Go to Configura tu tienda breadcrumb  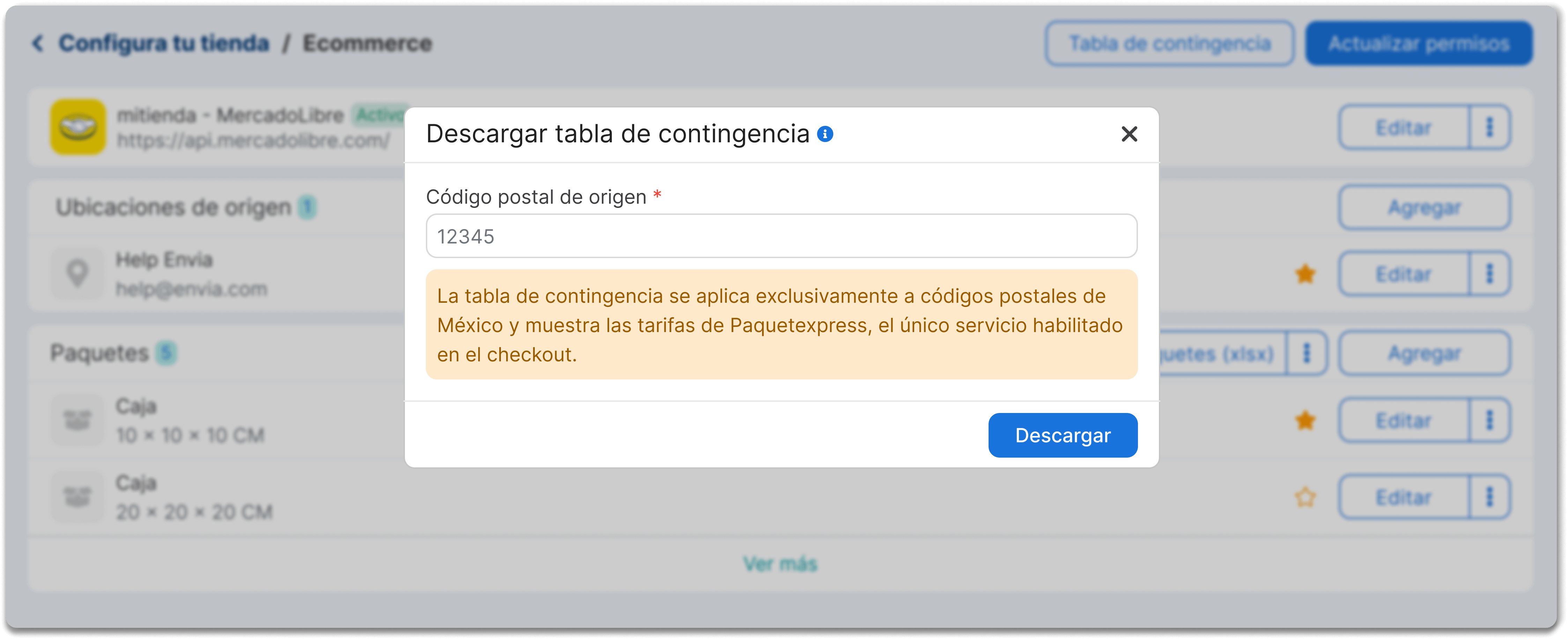pos(164,43)
